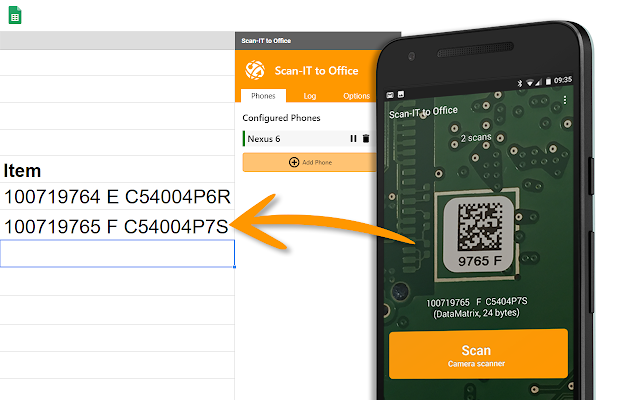Select the Item header cell

click(x=117, y=169)
